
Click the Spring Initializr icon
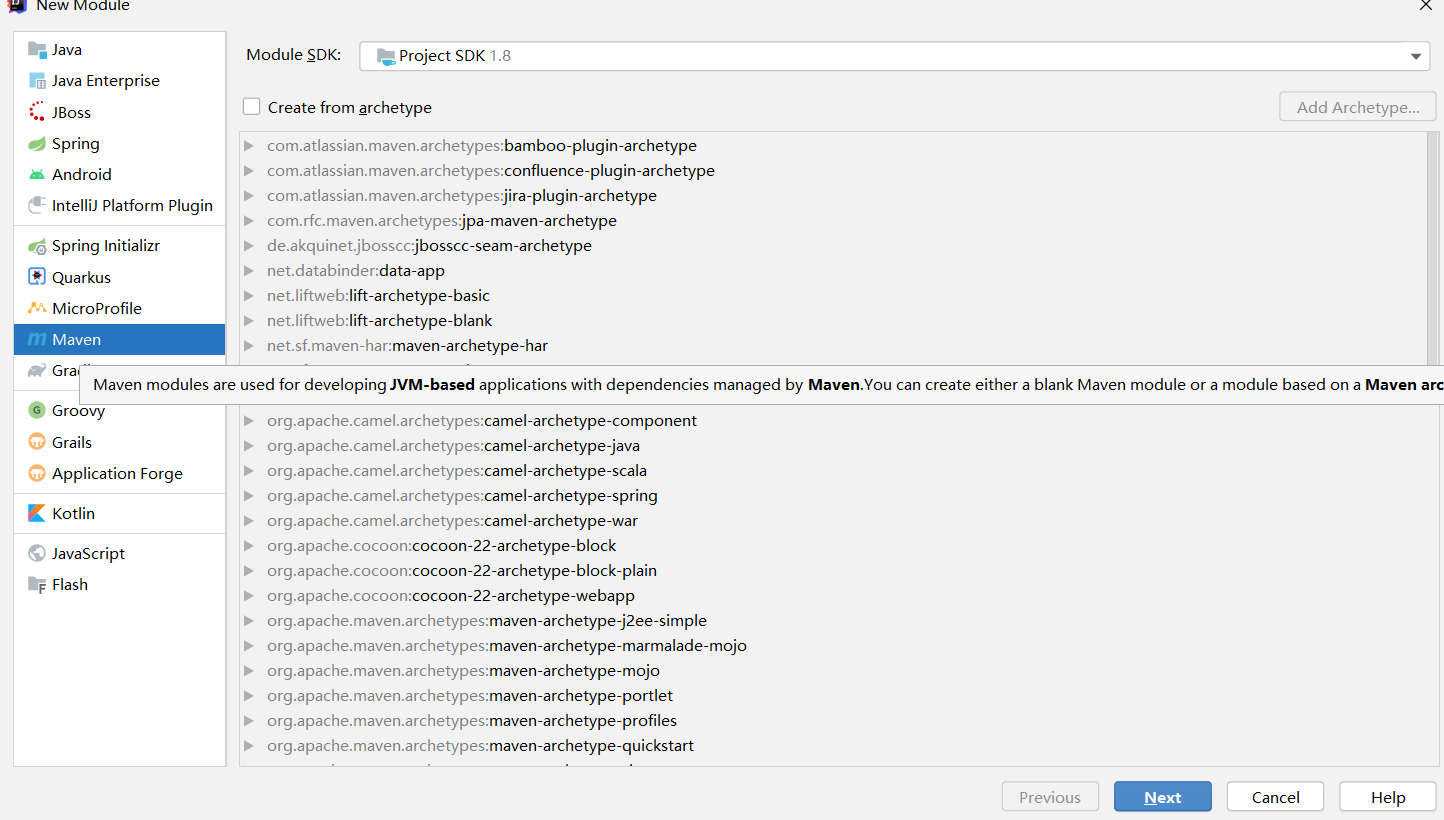[x=37, y=246]
